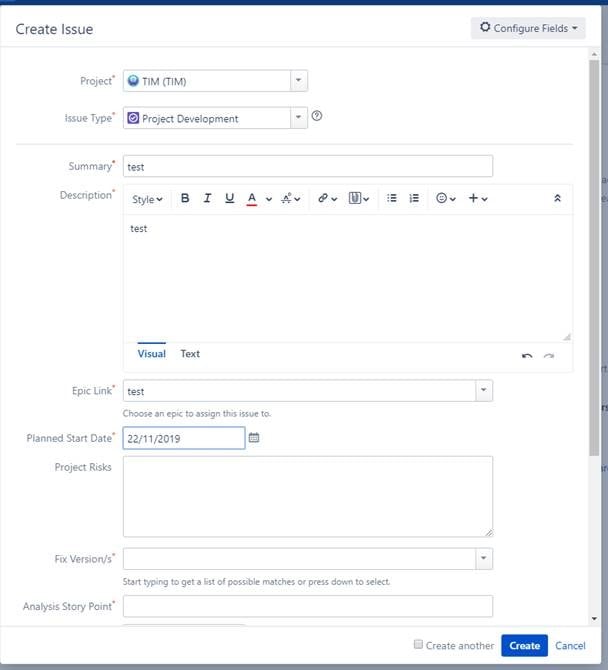Collapse the editor toolbar with double chevron
Image resolution: width=608 pixels, height=670 pixels.
pyautogui.click(x=557, y=198)
